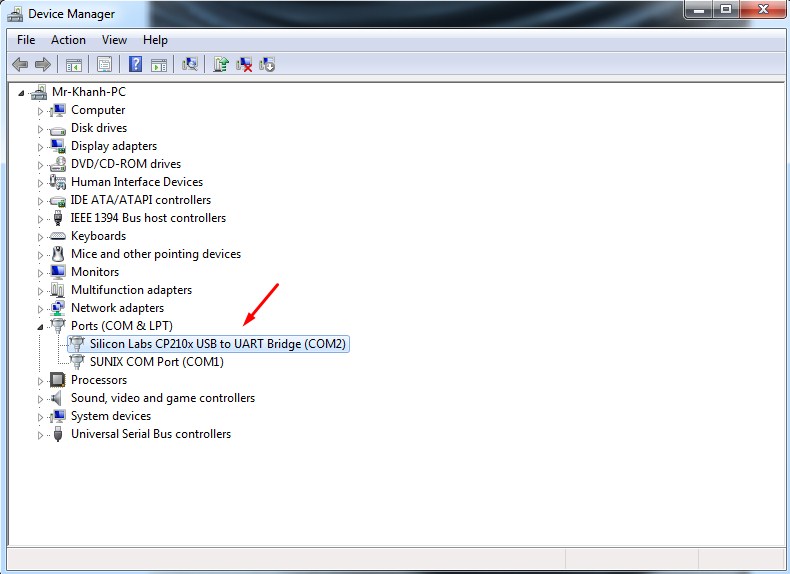The height and width of the screenshot is (574, 790).
Task: Click Uninstall device icon with red X
Action: [x=244, y=65]
